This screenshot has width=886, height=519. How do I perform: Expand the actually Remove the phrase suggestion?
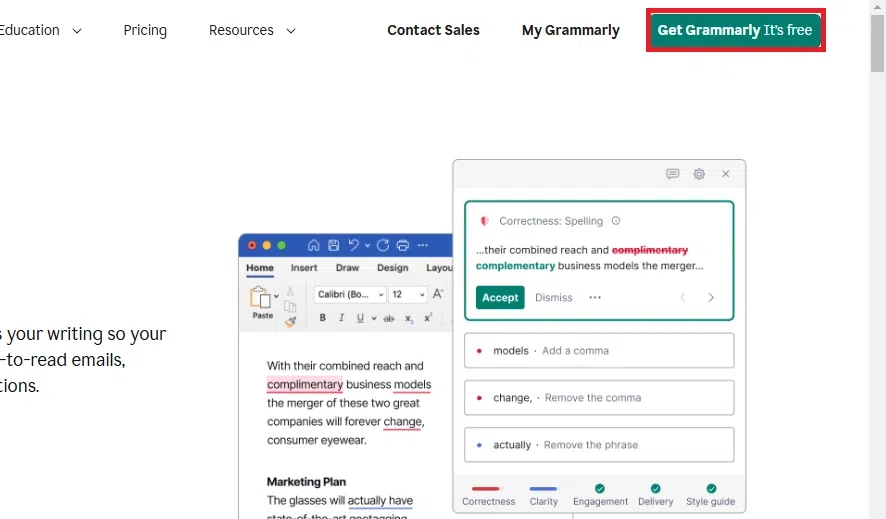click(599, 445)
